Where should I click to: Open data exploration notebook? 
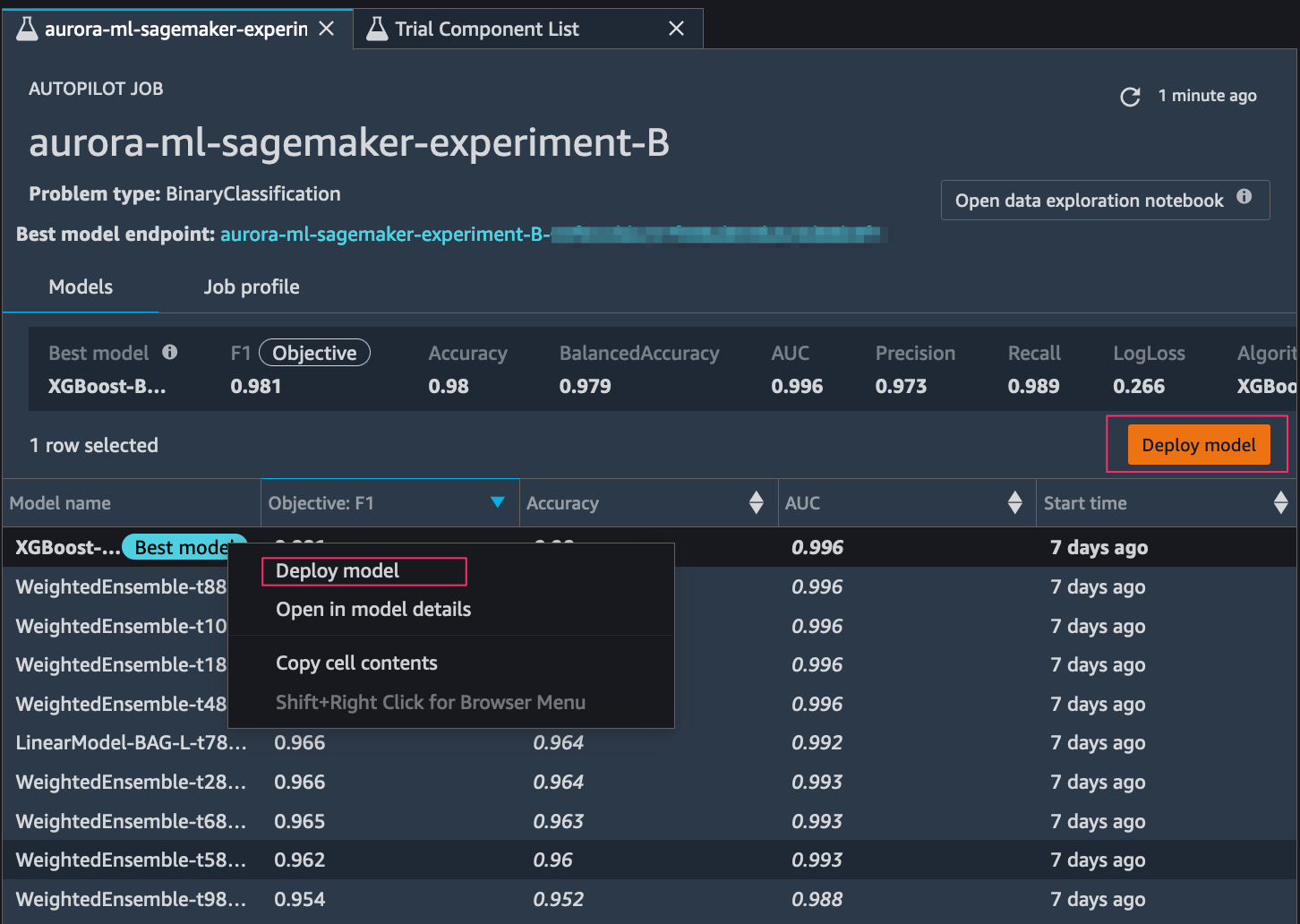point(1089,201)
